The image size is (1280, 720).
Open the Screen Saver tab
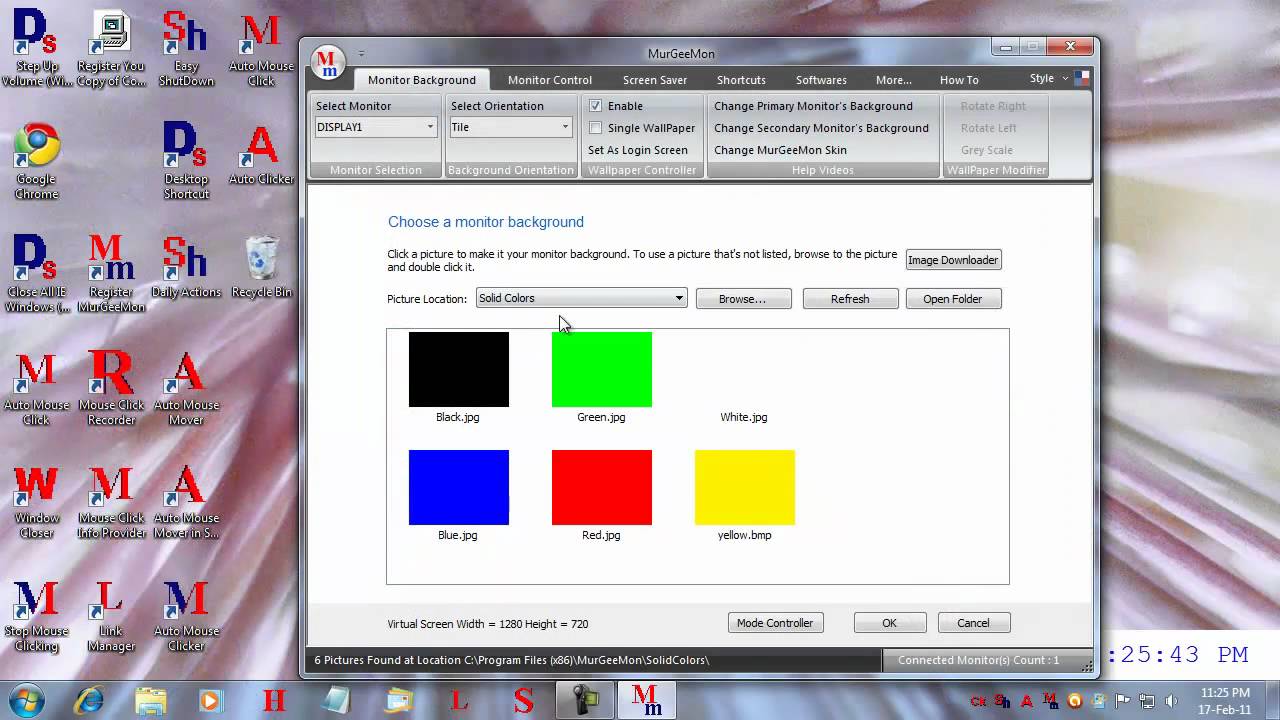(654, 80)
